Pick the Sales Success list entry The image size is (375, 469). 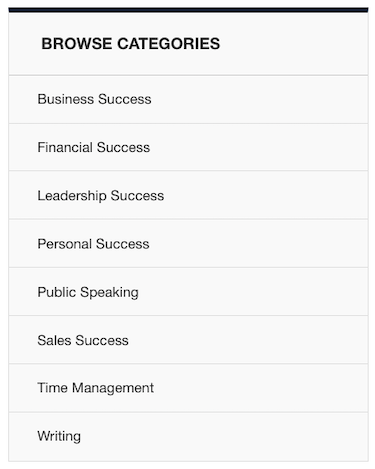point(188,340)
